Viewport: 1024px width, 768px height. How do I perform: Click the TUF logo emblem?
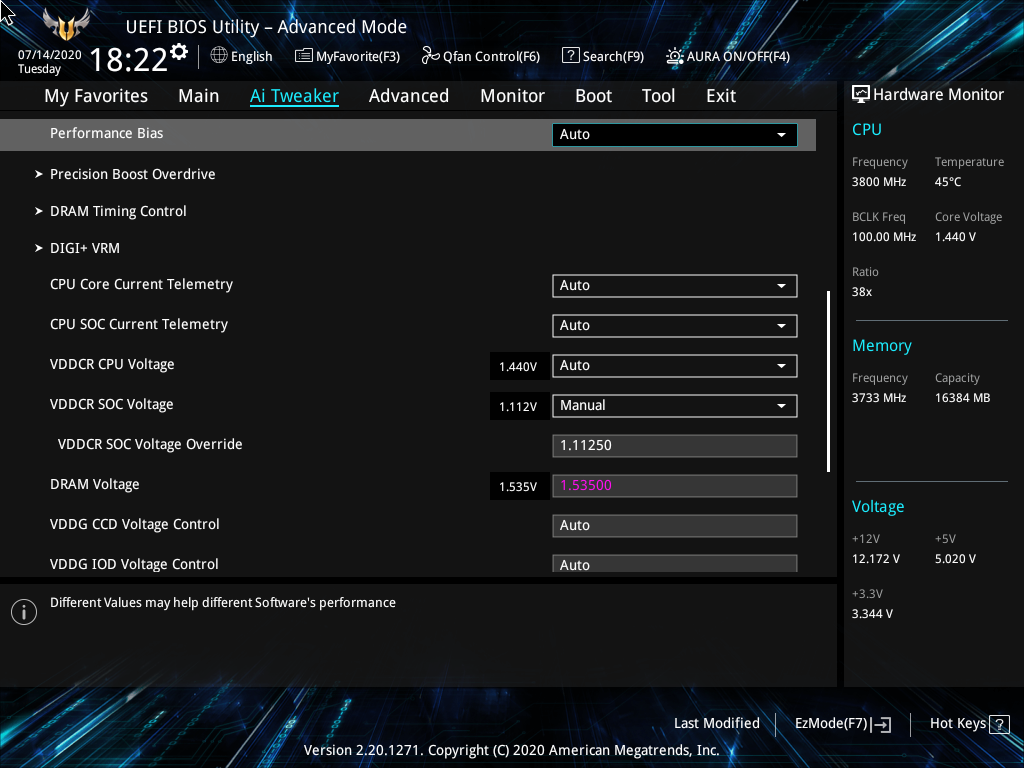tap(67, 25)
